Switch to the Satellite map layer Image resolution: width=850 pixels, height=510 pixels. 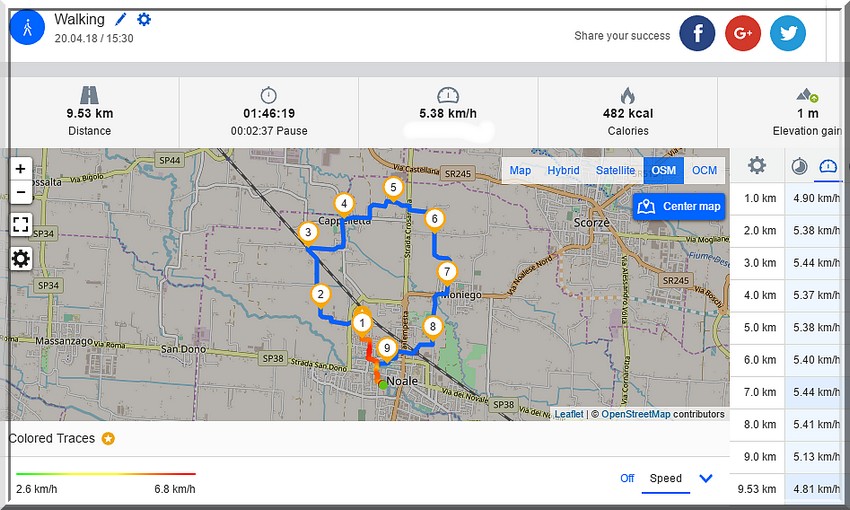pyautogui.click(x=615, y=170)
